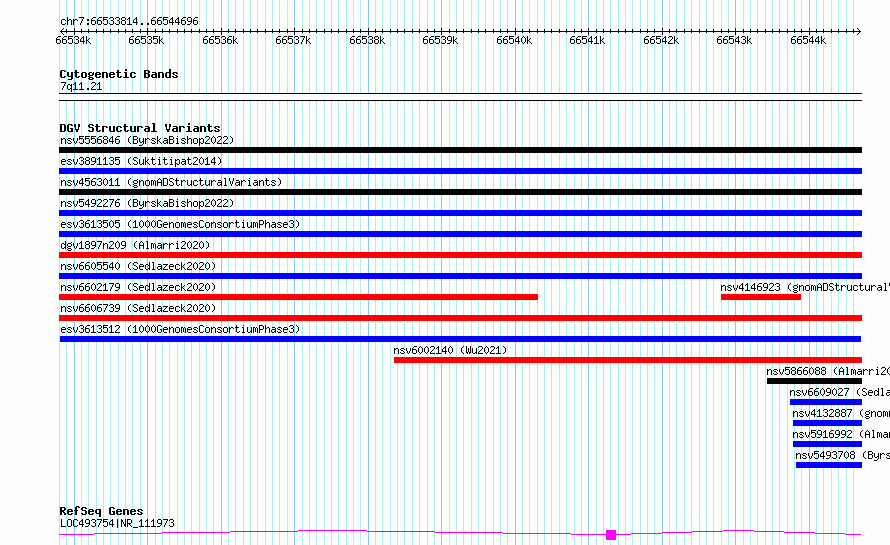Click the 66541k ruler tick label
Image resolution: width=890 pixels, height=545 pixels.
pos(587,40)
